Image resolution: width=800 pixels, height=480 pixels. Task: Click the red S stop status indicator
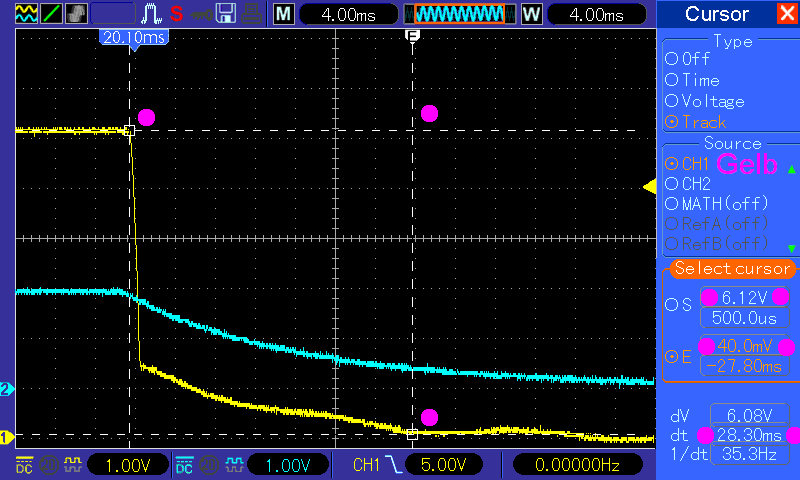pyautogui.click(x=177, y=14)
